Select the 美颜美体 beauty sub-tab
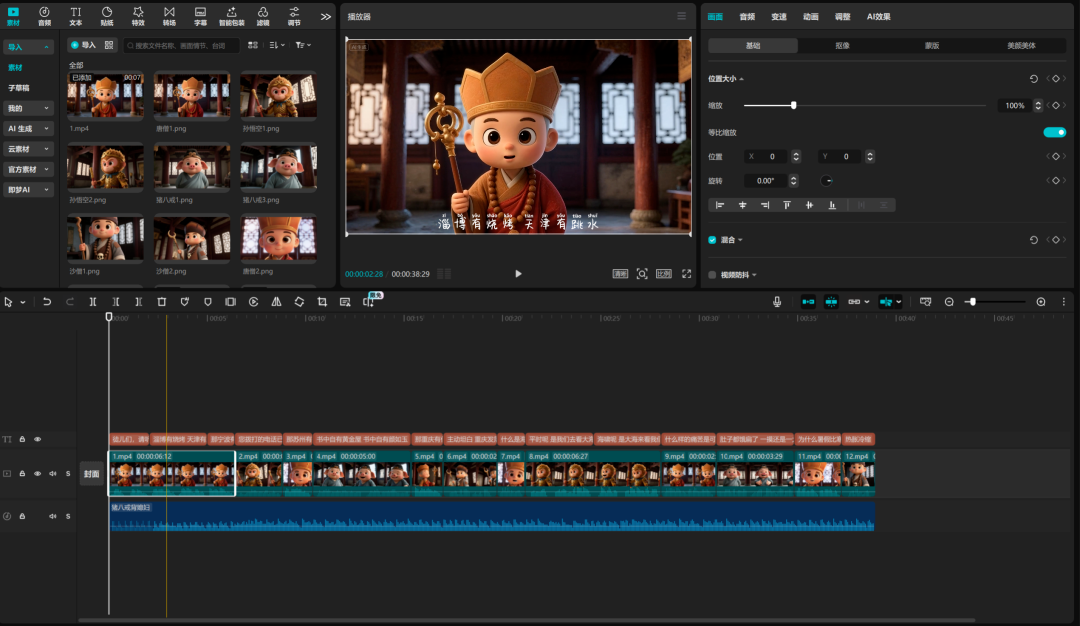 (1021, 45)
